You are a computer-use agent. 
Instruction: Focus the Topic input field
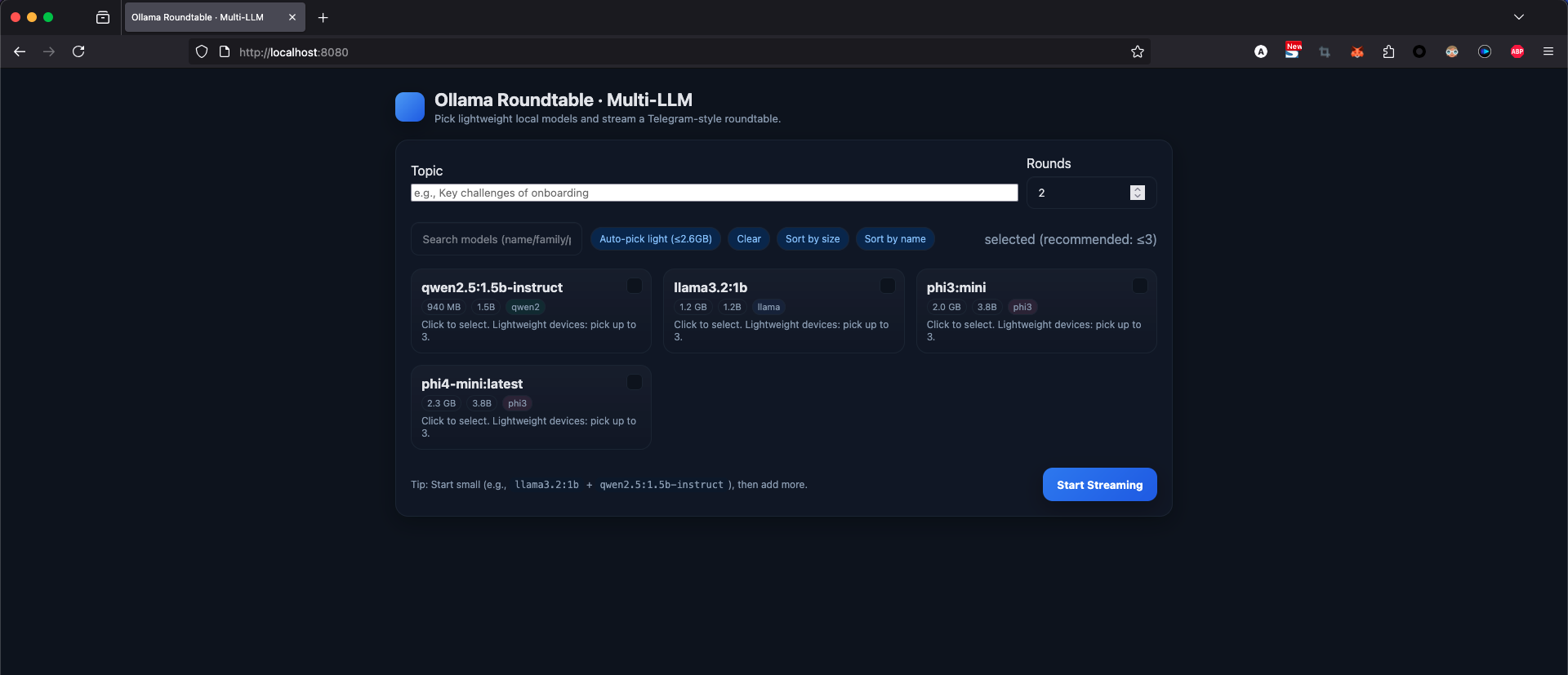(x=715, y=193)
